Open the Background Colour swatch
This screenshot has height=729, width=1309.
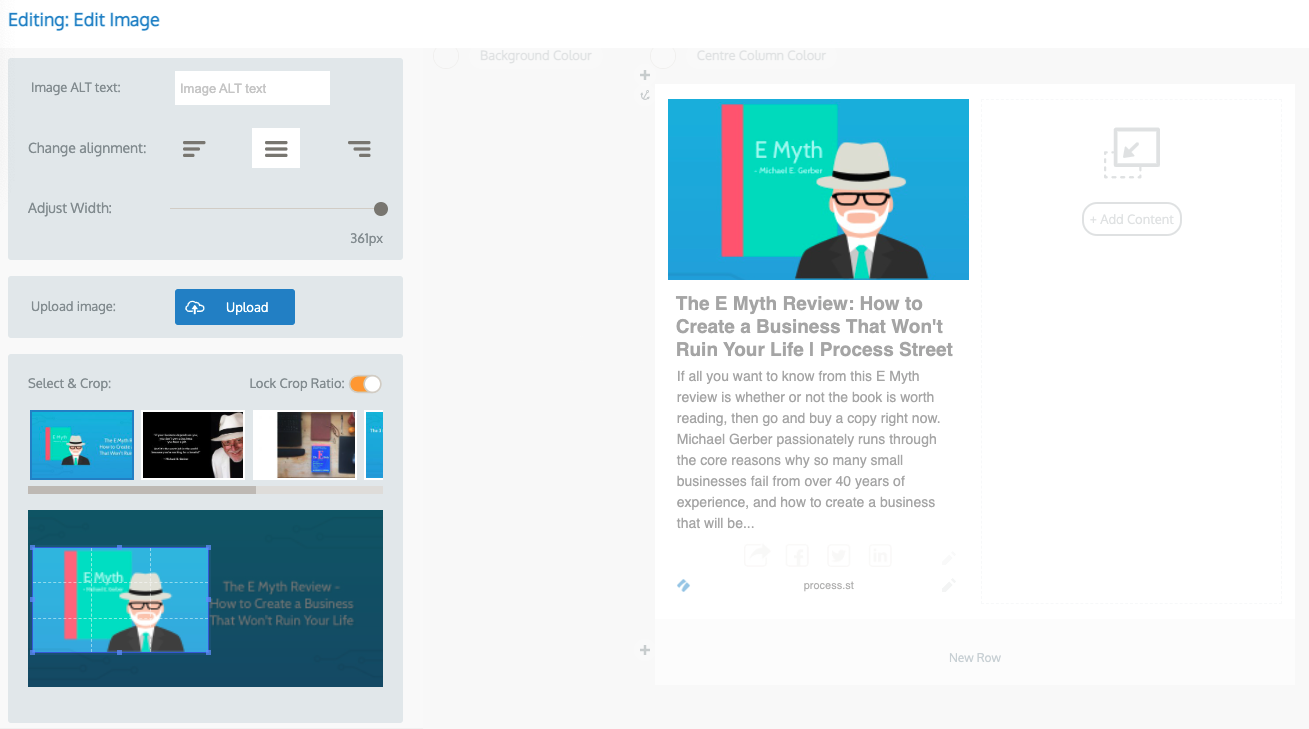click(x=446, y=56)
